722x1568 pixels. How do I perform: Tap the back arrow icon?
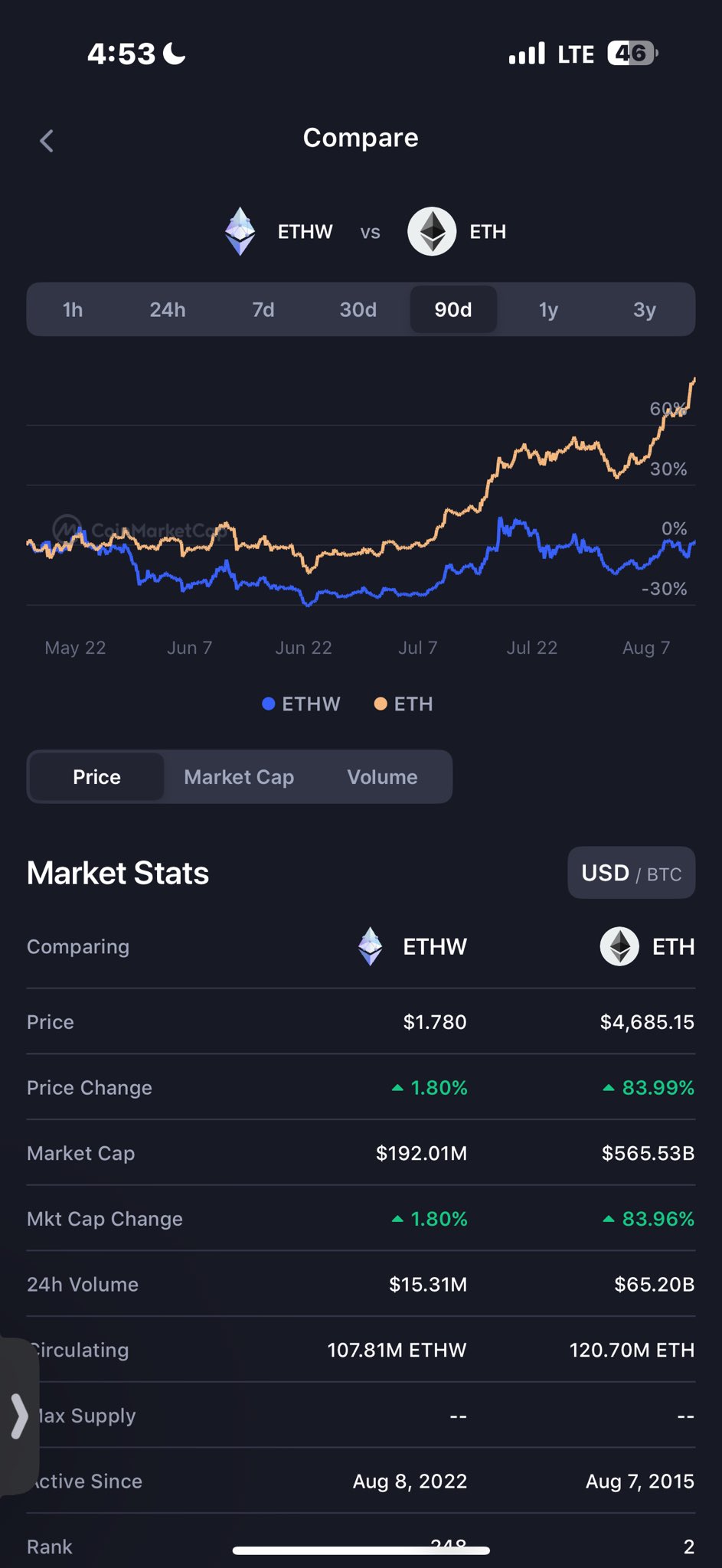(x=47, y=140)
